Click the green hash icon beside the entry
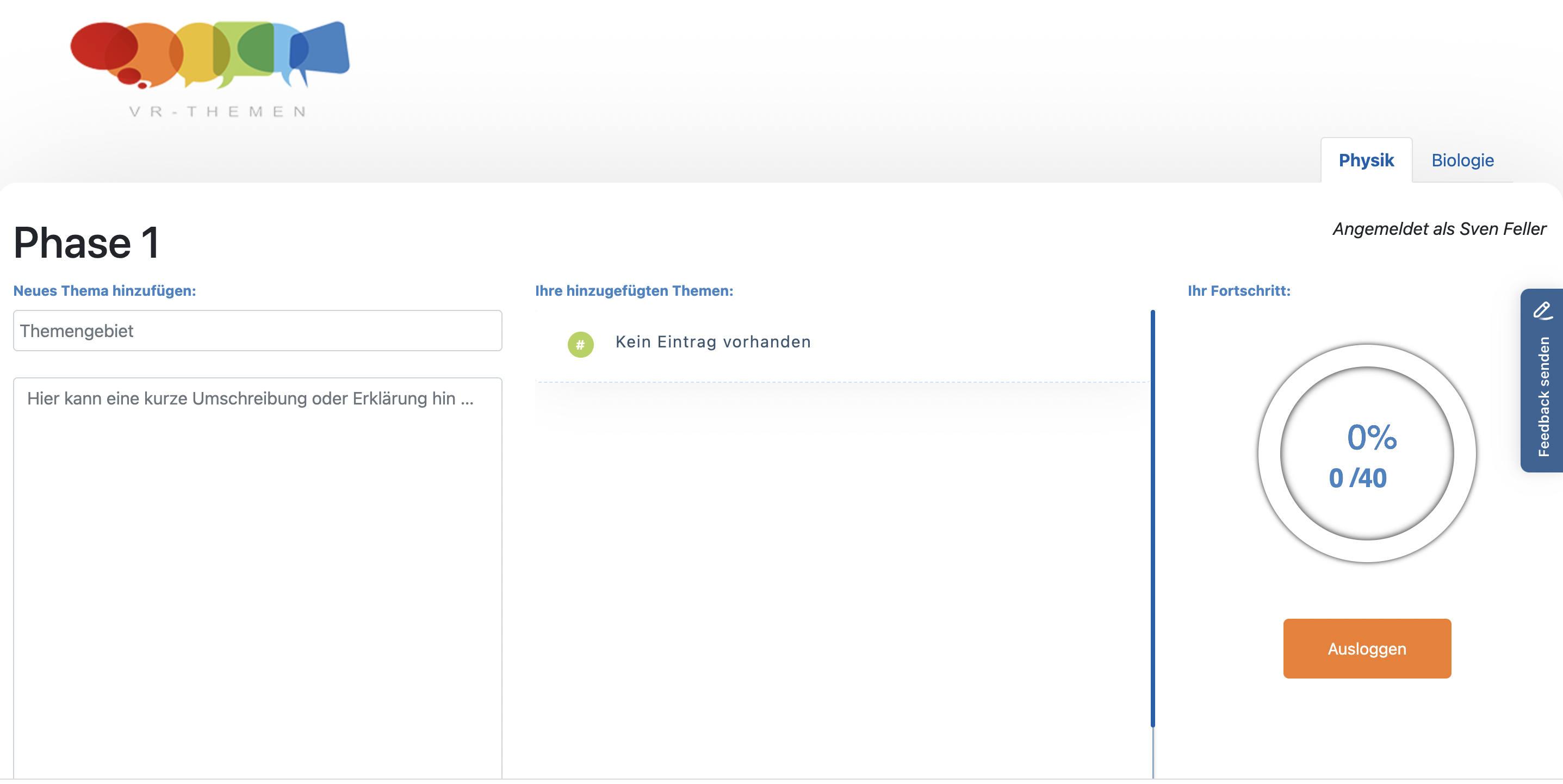 580,344
